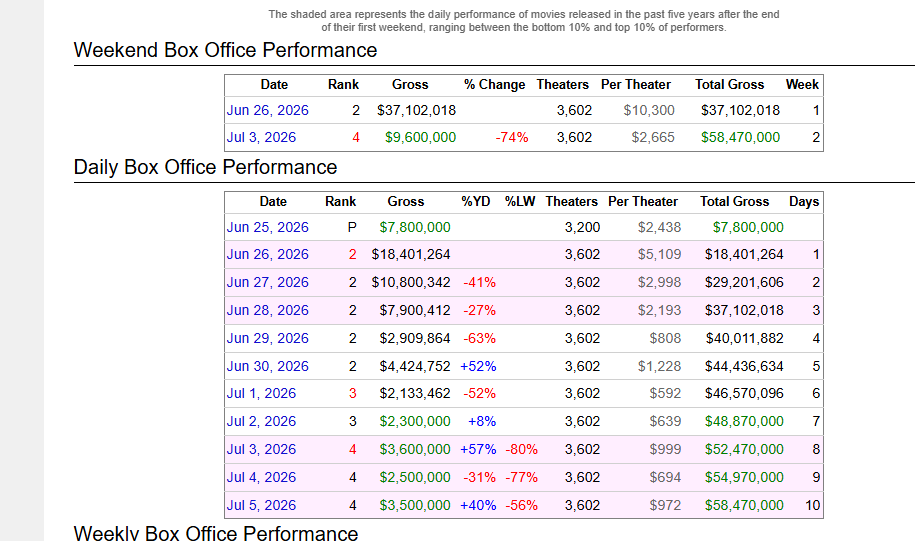Select the 3,200 theaters value
Image resolution: width=915 pixels, height=541 pixels.
(582, 227)
